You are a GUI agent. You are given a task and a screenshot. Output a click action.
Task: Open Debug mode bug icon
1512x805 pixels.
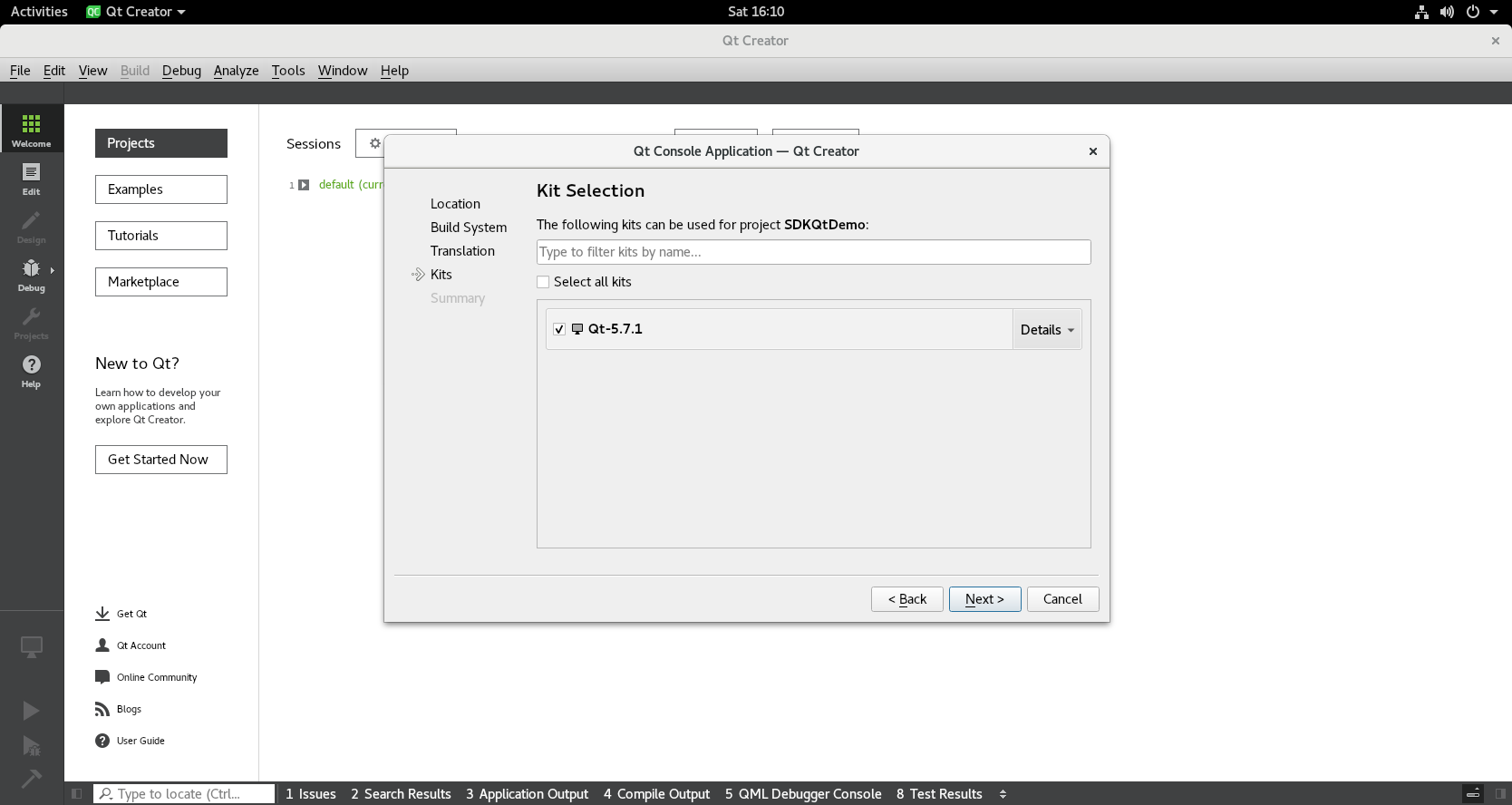pyautogui.click(x=31, y=268)
